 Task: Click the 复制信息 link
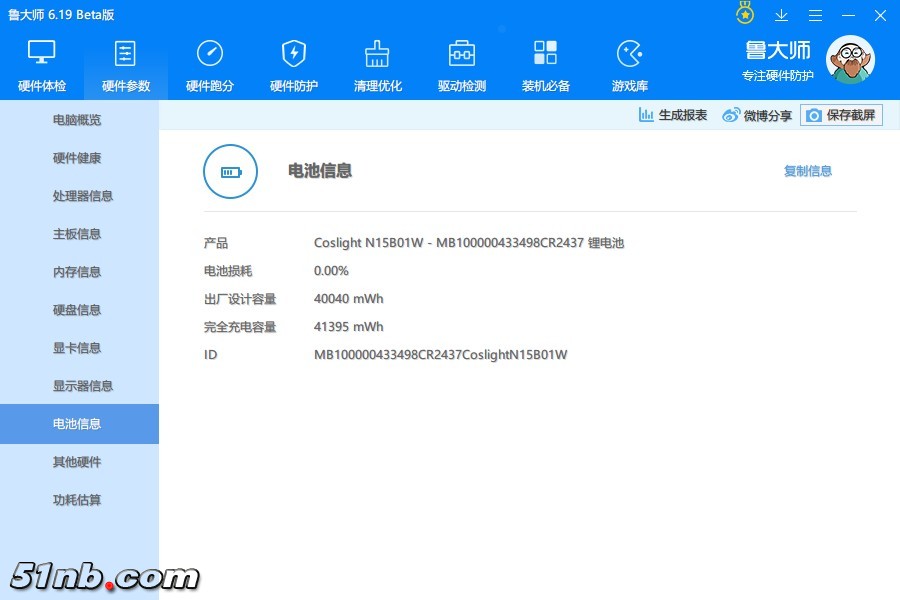[x=808, y=171]
